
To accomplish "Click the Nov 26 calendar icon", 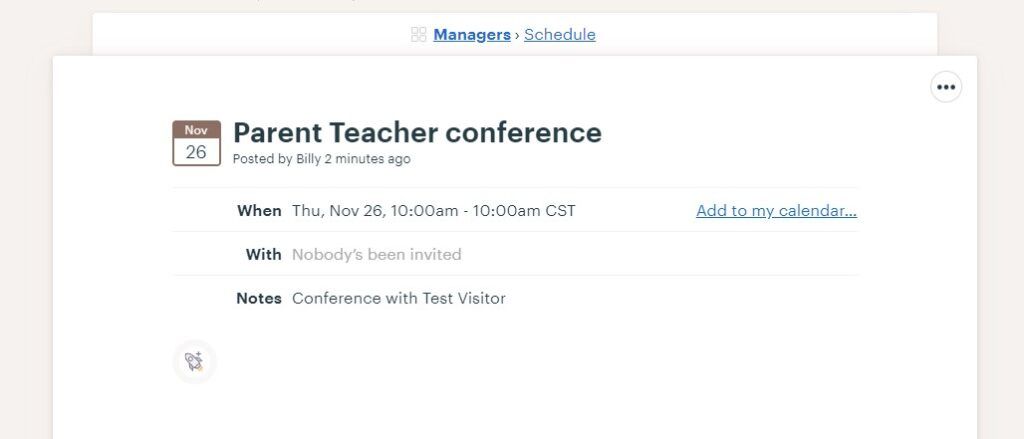I will click(x=197, y=143).
